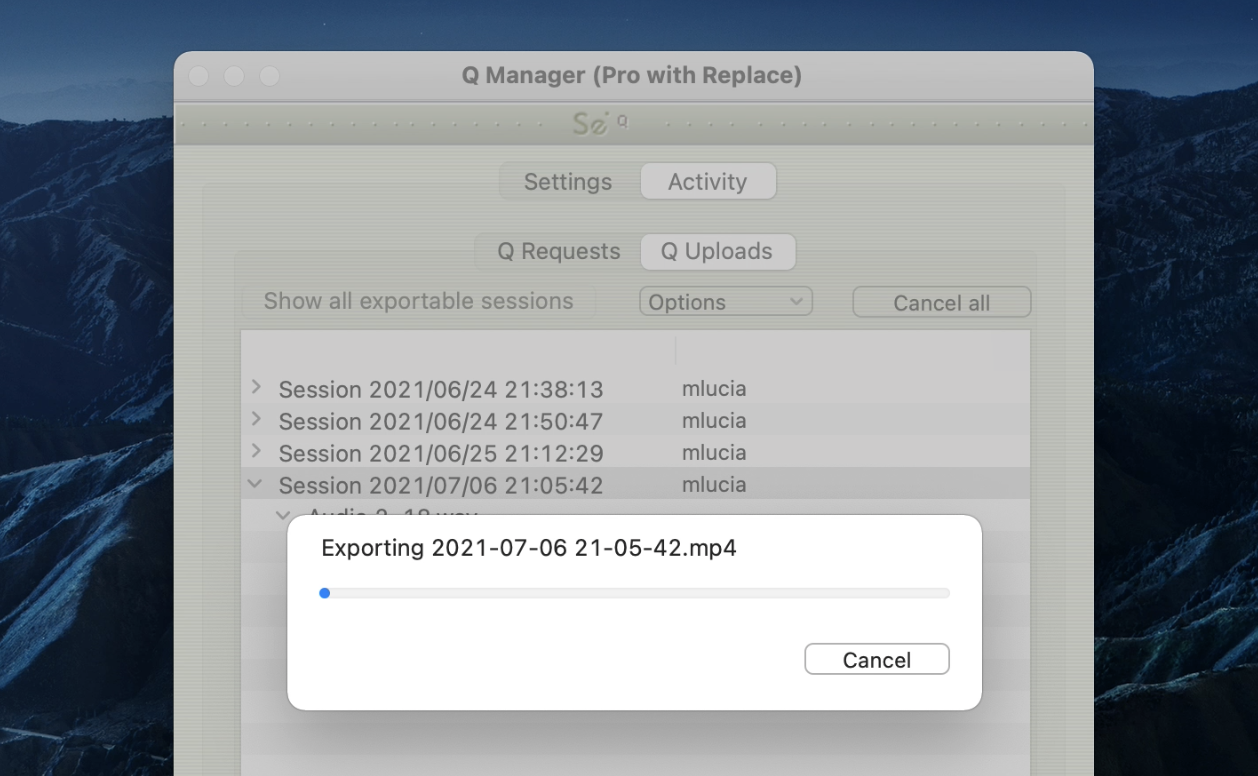Image resolution: width=1258 pixels, height=776 pixels.
Task: Click the Source Elements logo icon
Action: 600,124
